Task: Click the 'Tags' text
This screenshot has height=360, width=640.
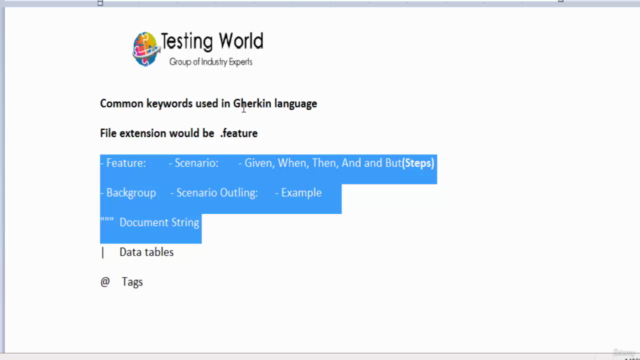Action: click(132, 282)
